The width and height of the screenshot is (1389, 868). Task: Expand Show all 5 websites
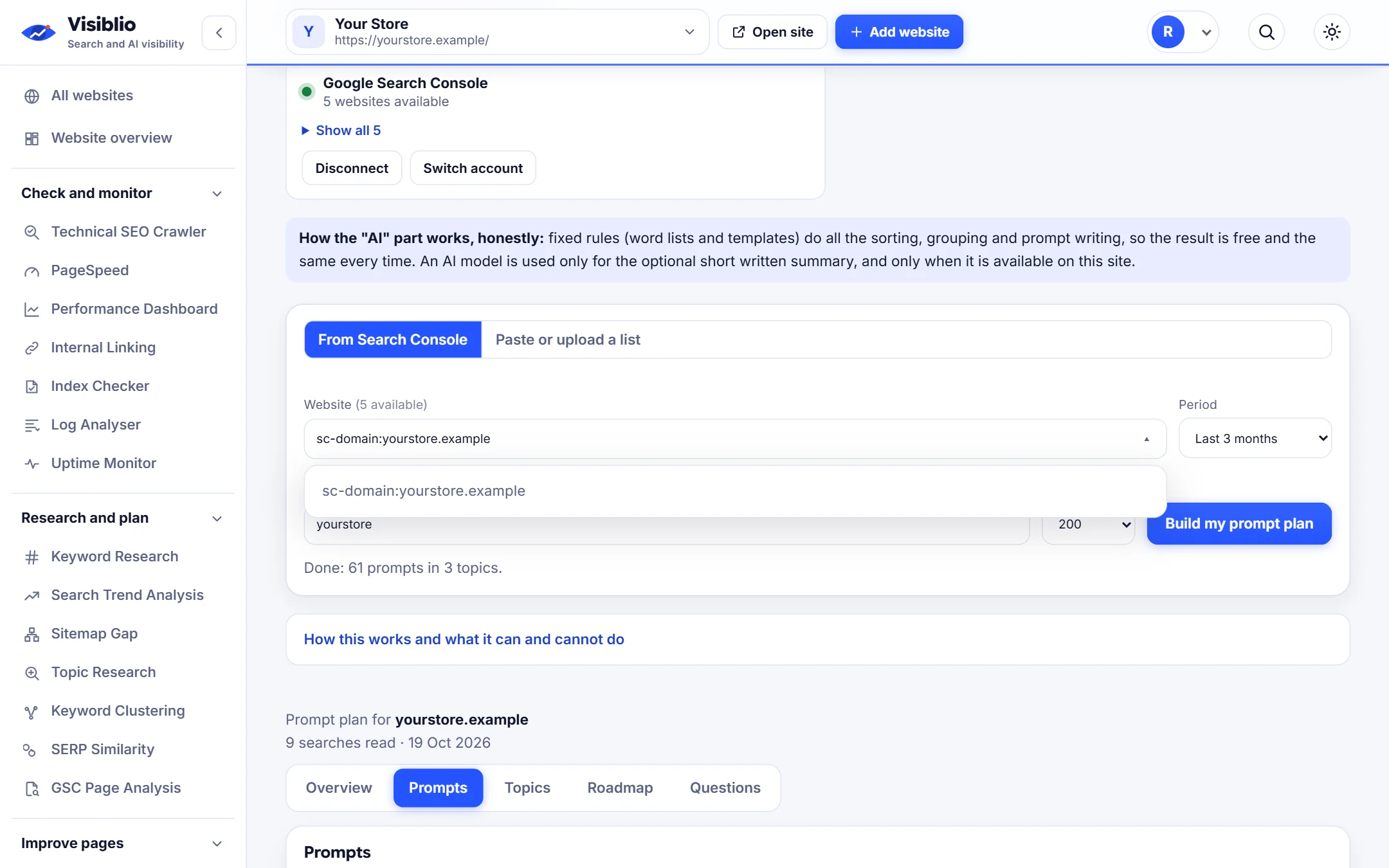(341, 131)
